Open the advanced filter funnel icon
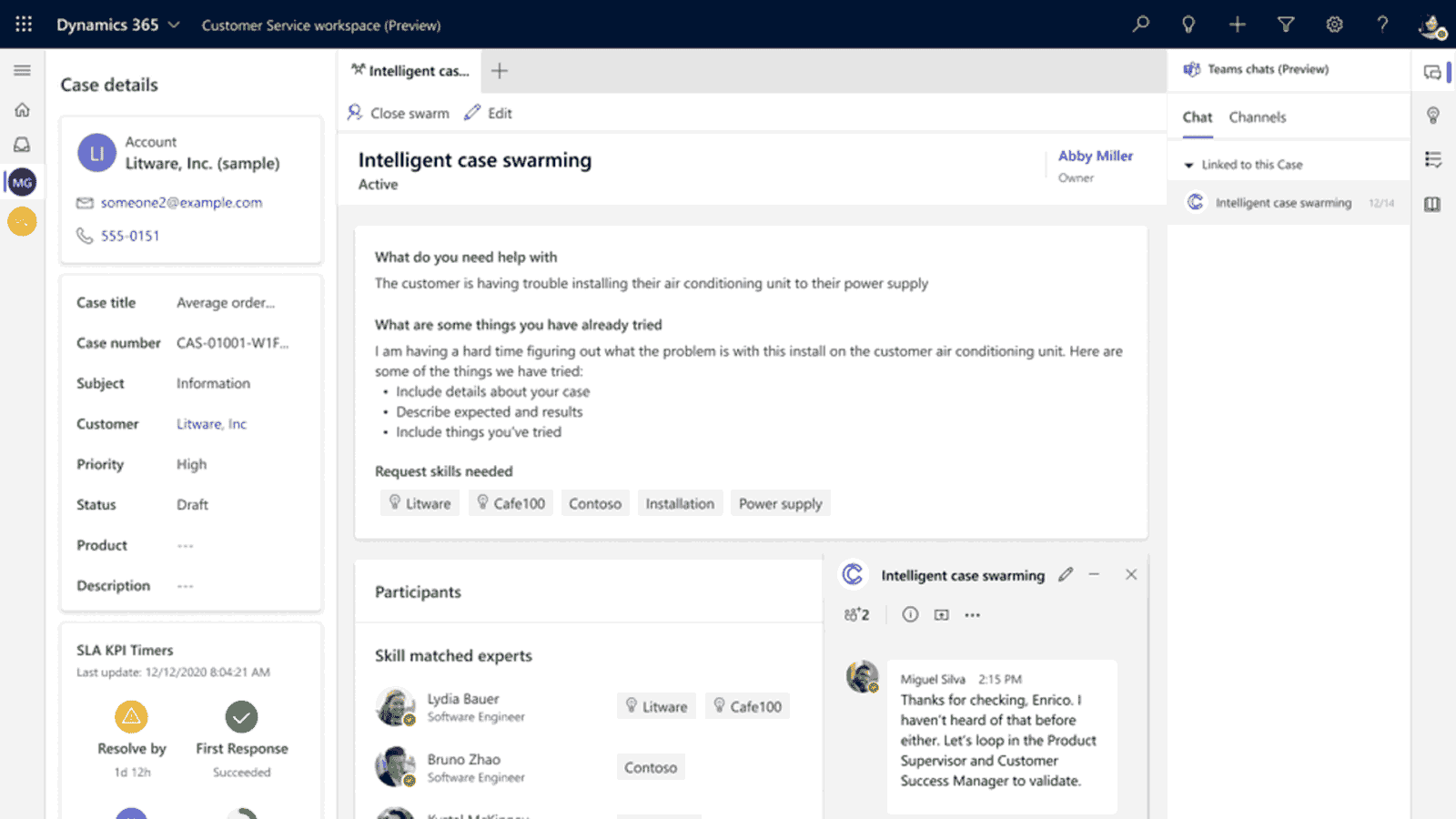 coord(1285,25)
